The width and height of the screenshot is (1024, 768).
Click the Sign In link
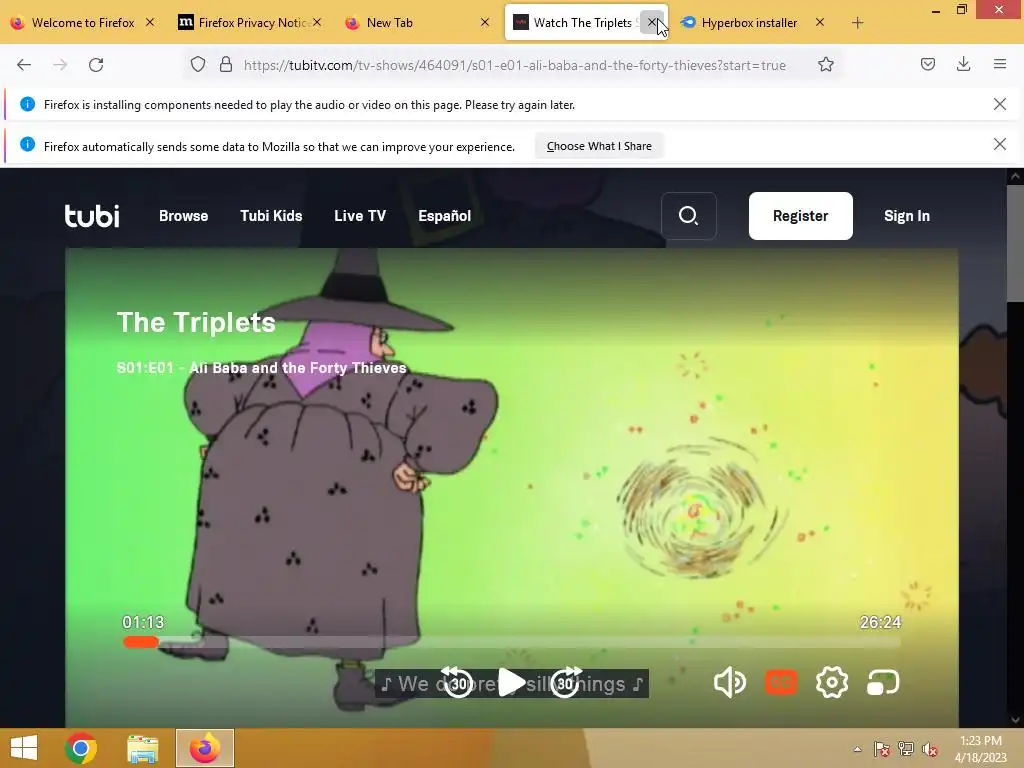tap(906, 216)
